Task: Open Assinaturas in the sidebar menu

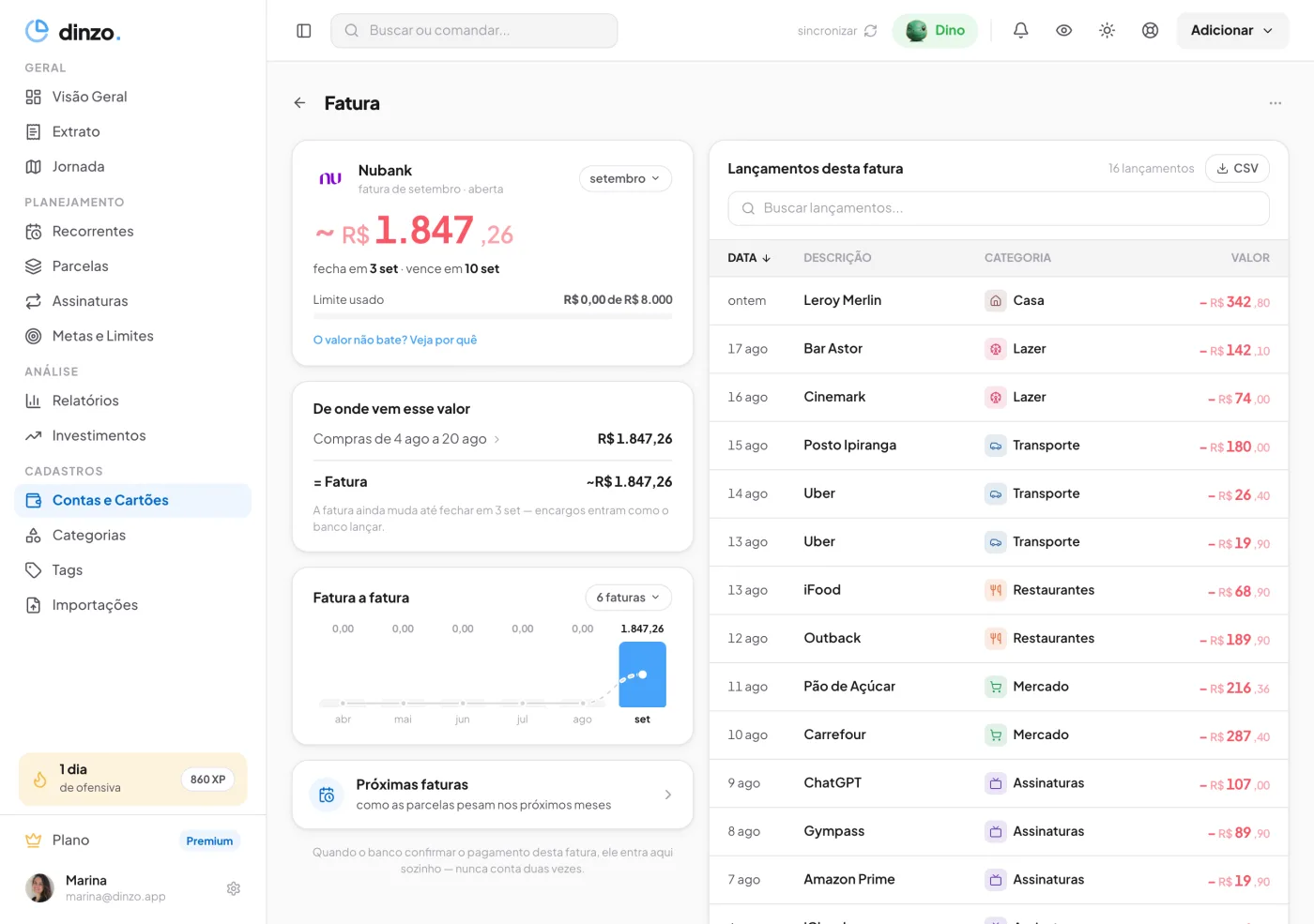Action: [x=133, y=301]
